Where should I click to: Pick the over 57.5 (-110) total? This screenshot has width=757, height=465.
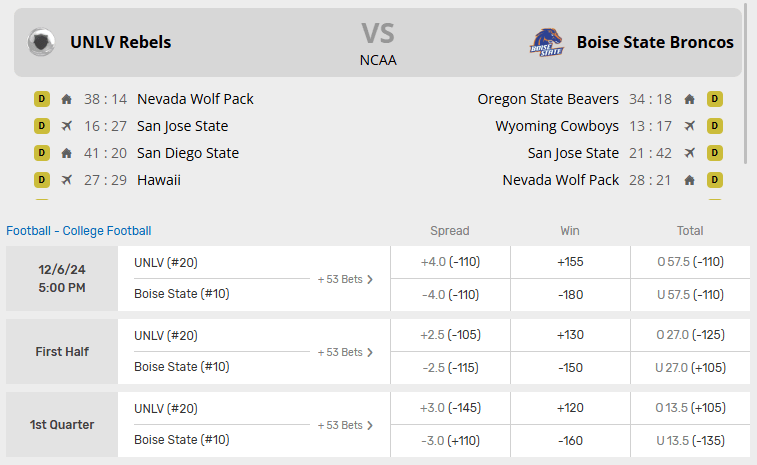[x=690, y=262]
